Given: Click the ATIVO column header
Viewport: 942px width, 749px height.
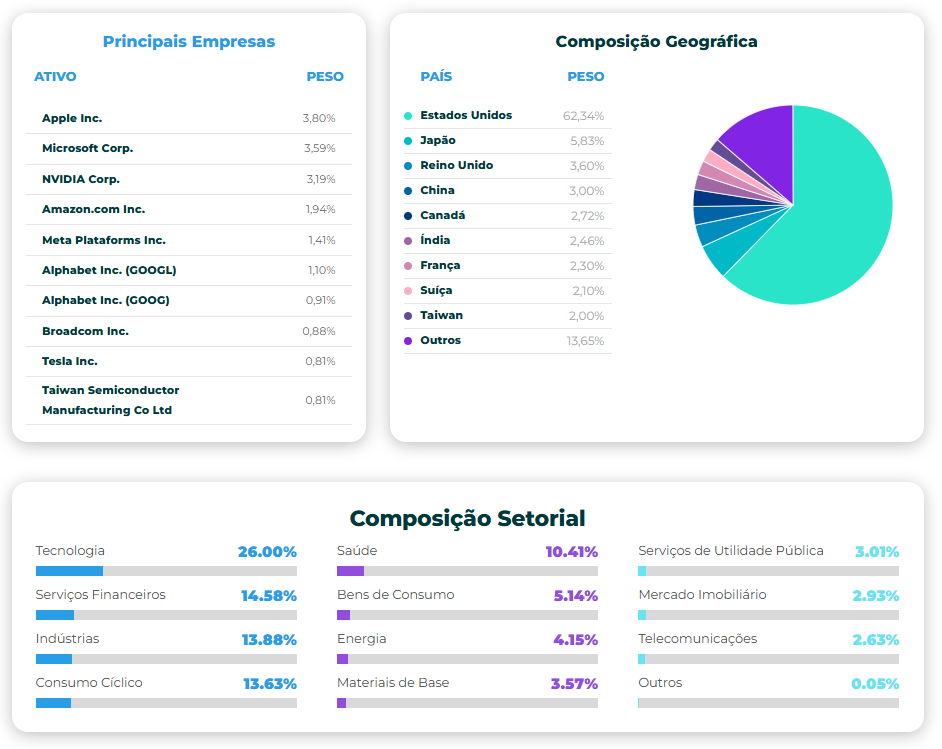Looking at the screenshot, I should pos(55,77).
